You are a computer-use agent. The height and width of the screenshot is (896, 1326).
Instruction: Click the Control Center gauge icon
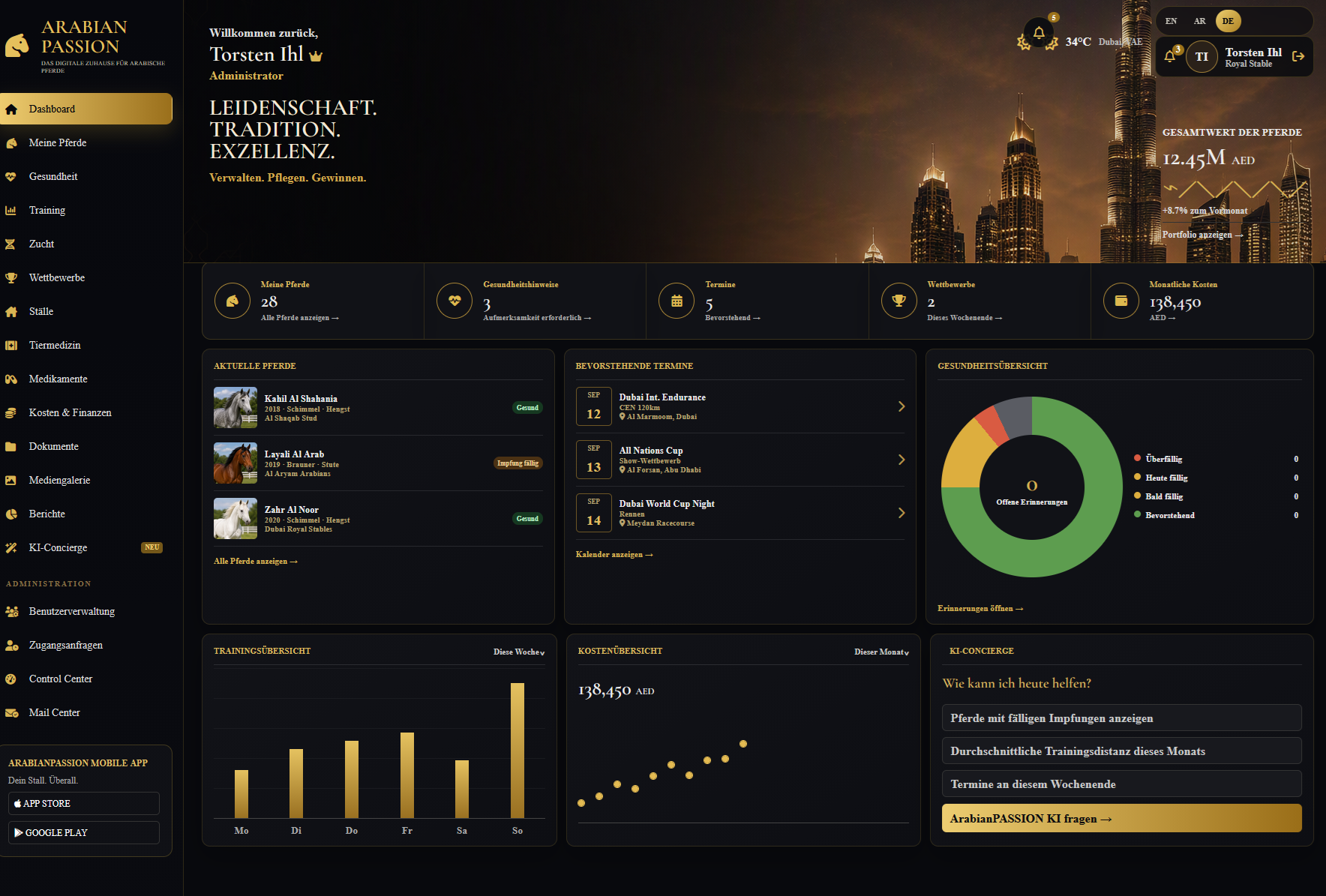coord(11,679)
